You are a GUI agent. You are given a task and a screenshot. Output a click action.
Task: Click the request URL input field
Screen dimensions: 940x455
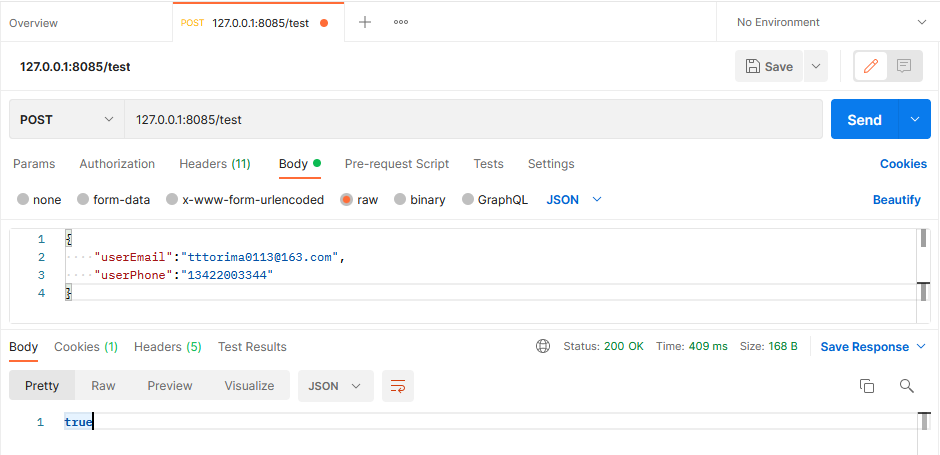(x=473, y=119)
